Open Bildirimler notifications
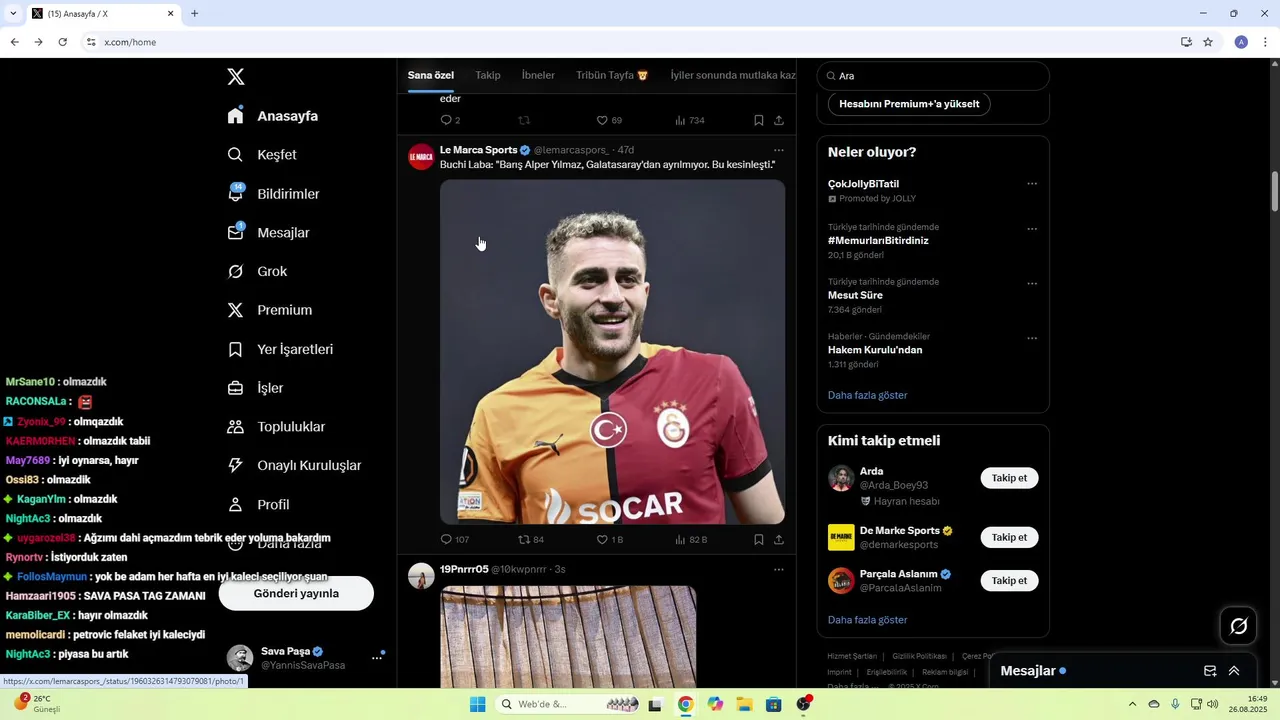The image size is (1280, 720). 273,194
